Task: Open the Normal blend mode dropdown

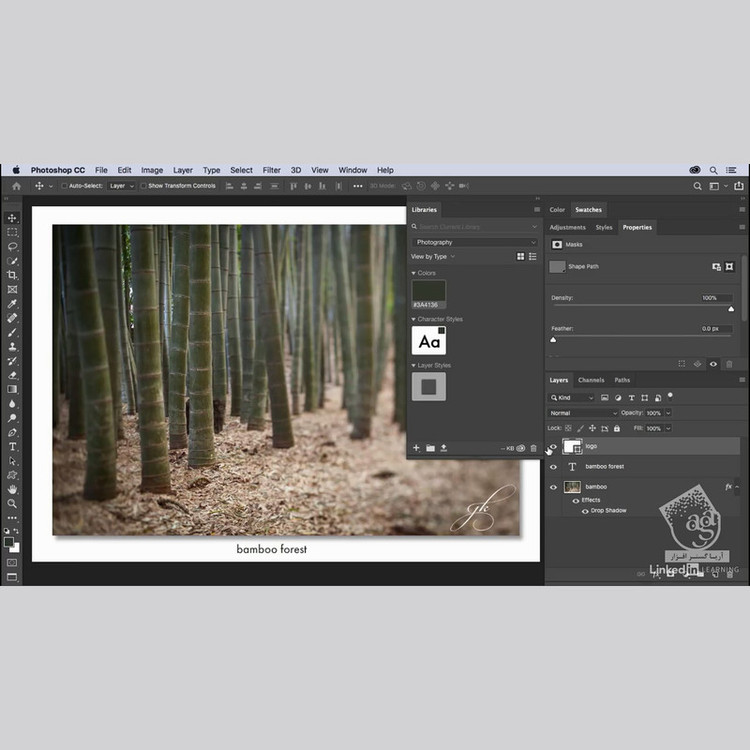Action: [x=583, y=413]
